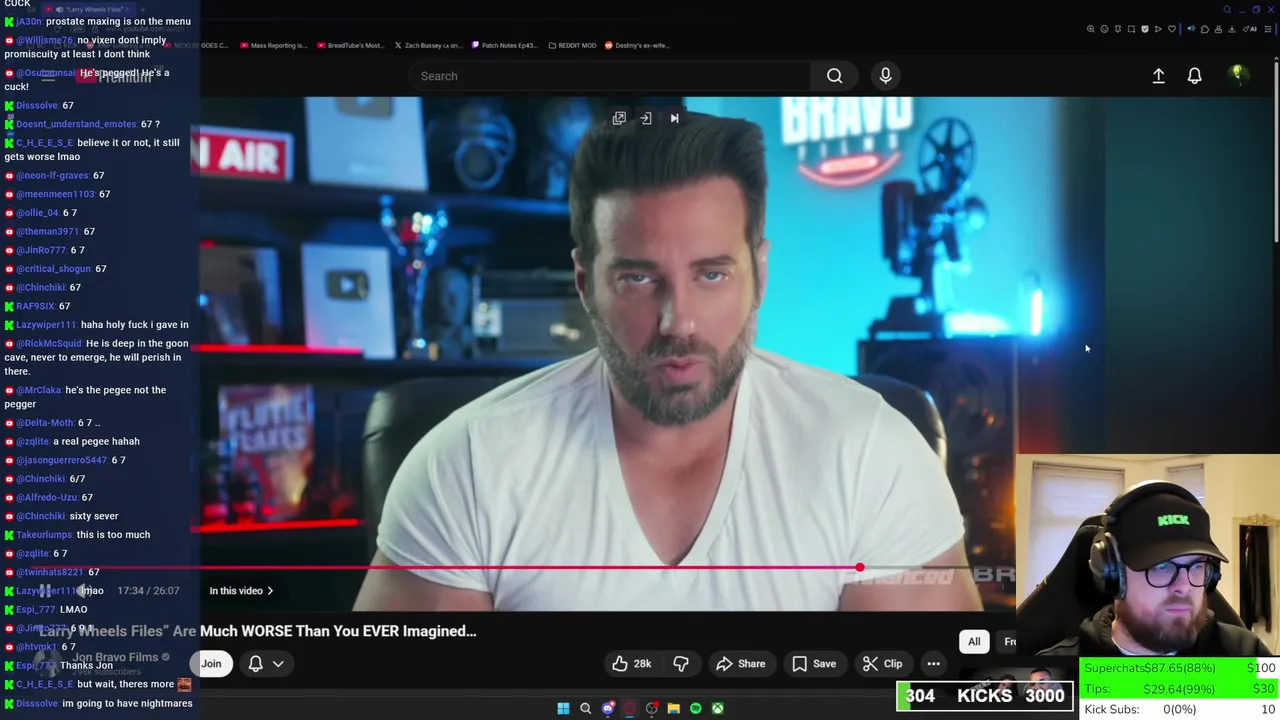The image size is (1280, 720).
Task: Open Xbox app from the taskbar
Action: coord(717,708)
